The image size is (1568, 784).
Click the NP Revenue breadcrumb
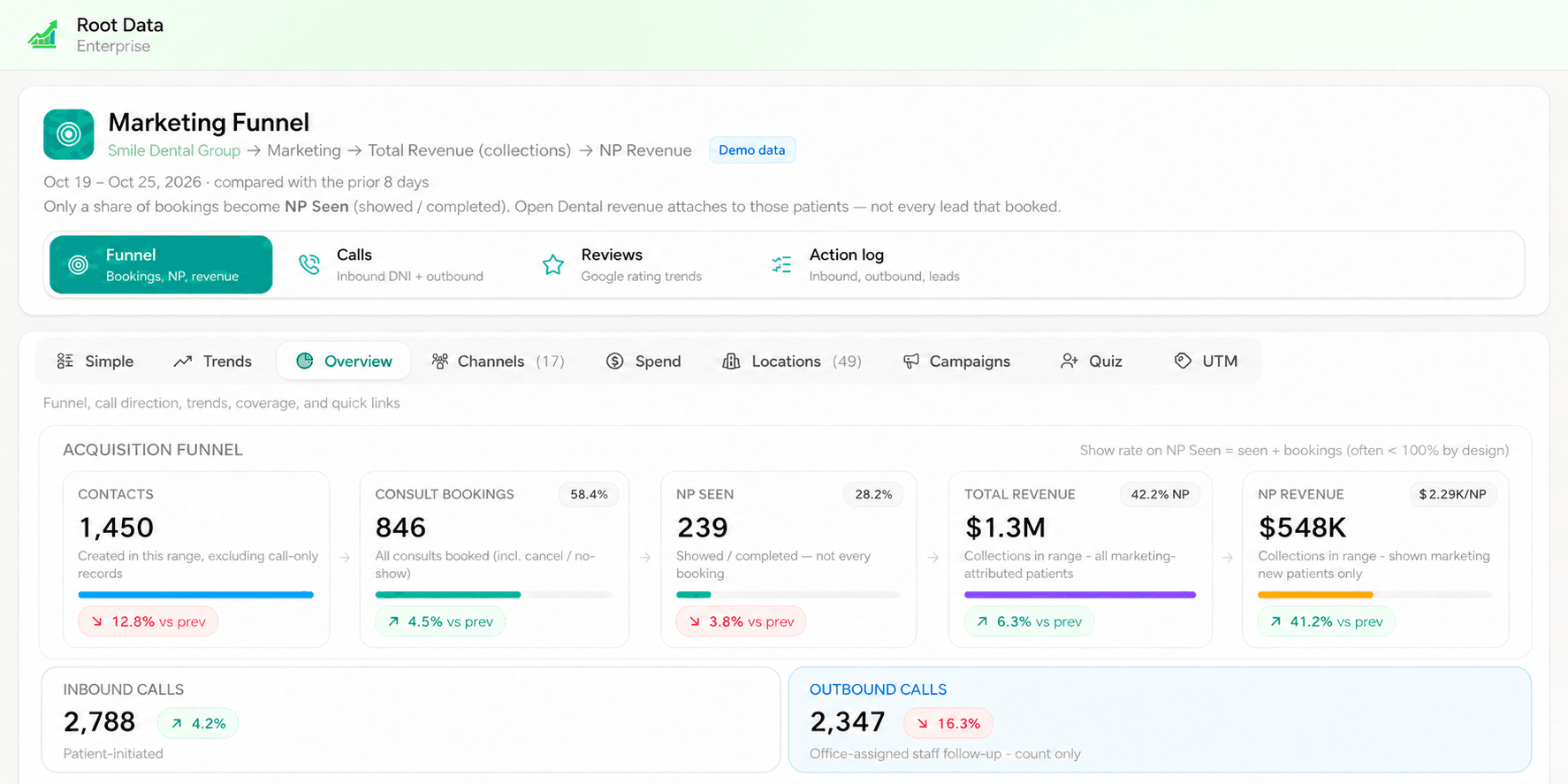[x=645, y=150]
